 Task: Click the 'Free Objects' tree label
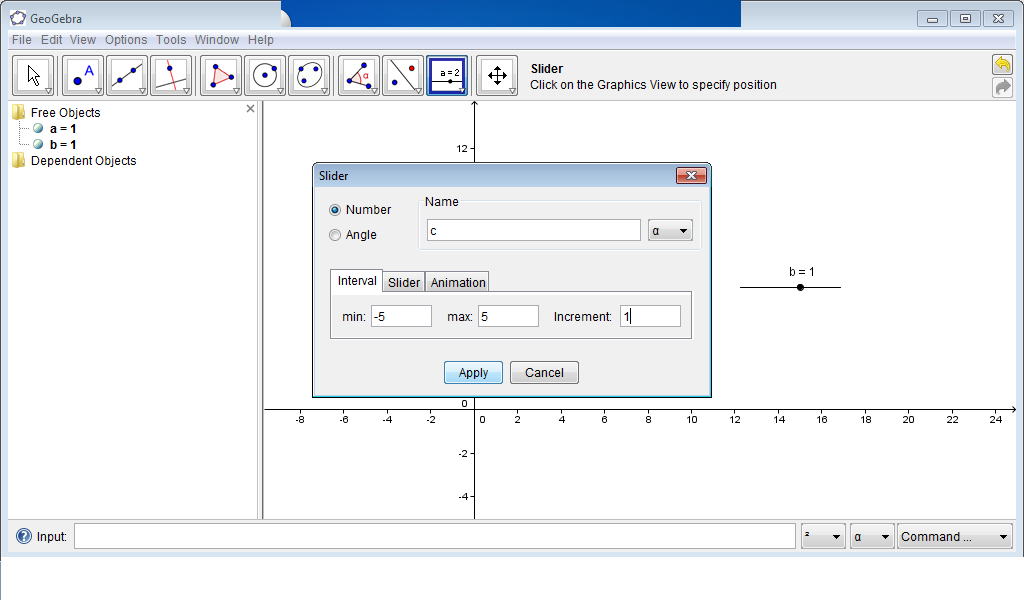tap(65, 112)
